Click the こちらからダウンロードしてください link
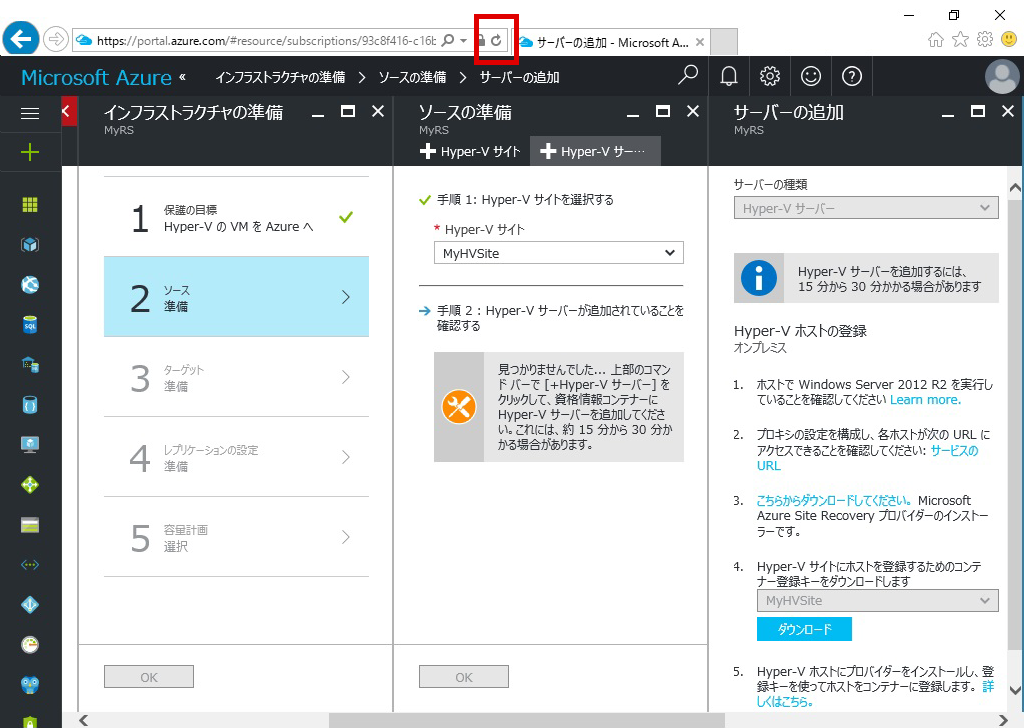The width and height of the screenshot is (1024, 728). [x=835, y=500]
